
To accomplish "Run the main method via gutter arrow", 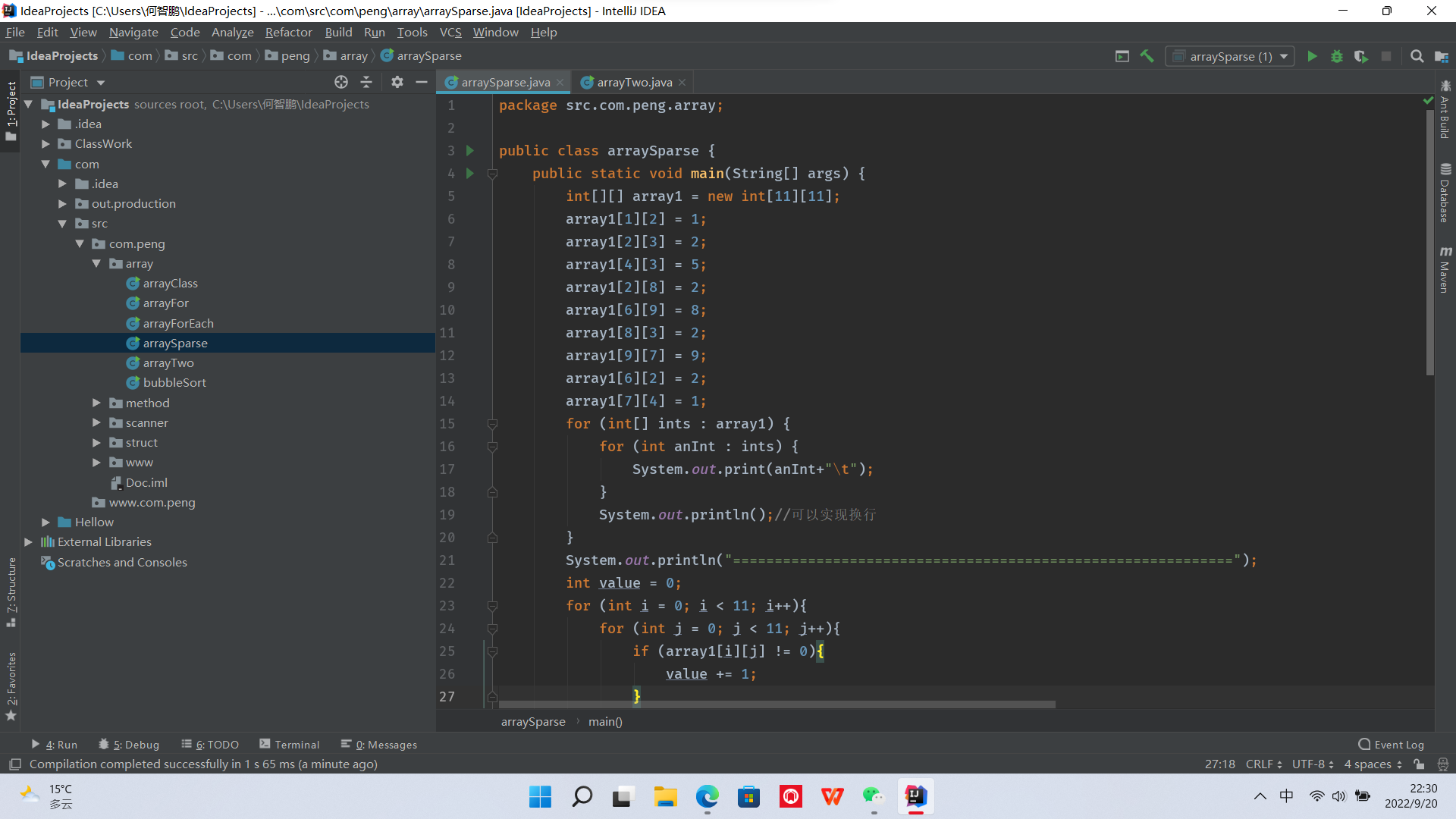I will click(470, 174).
